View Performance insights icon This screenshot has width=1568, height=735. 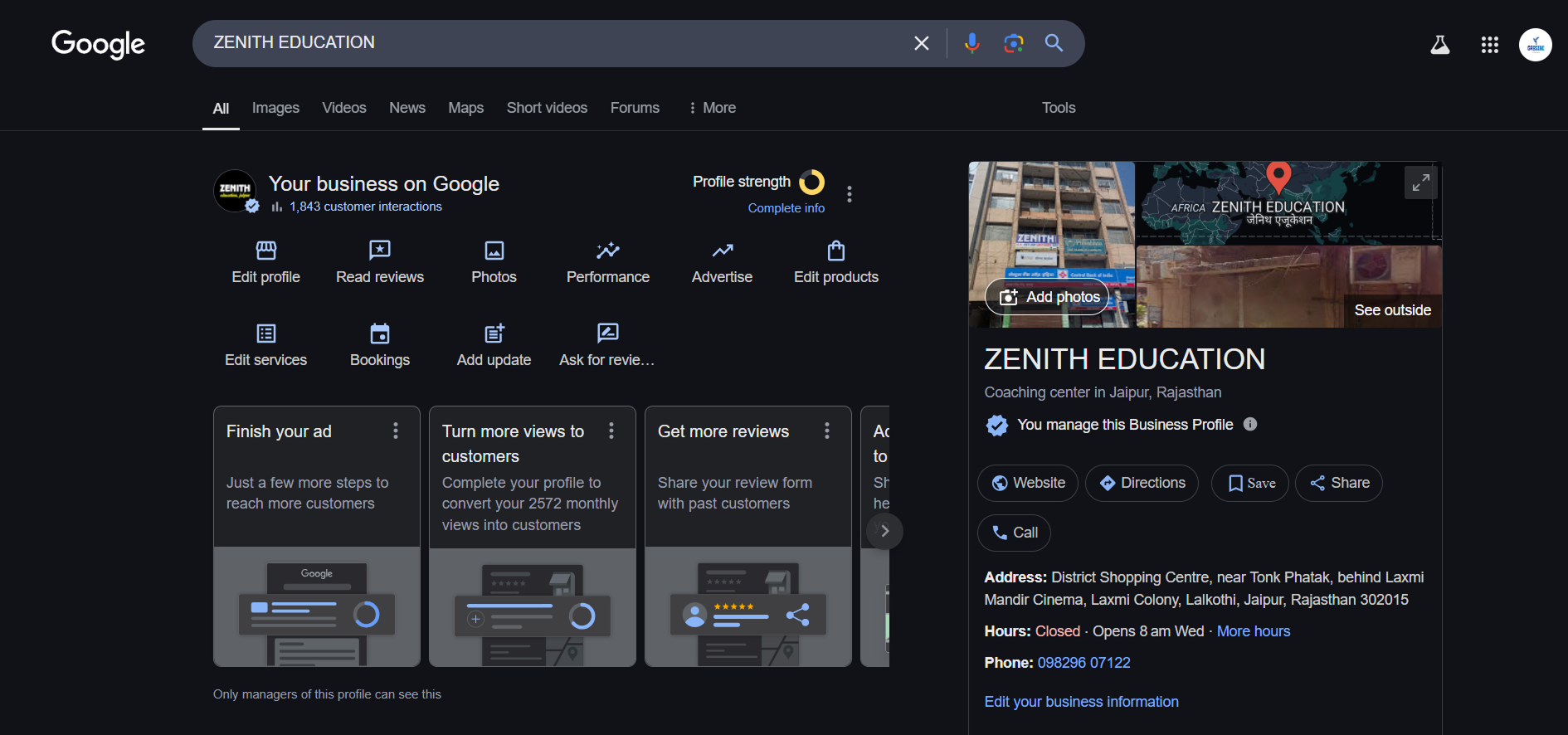pyautogui.click(x=608, y=250)
